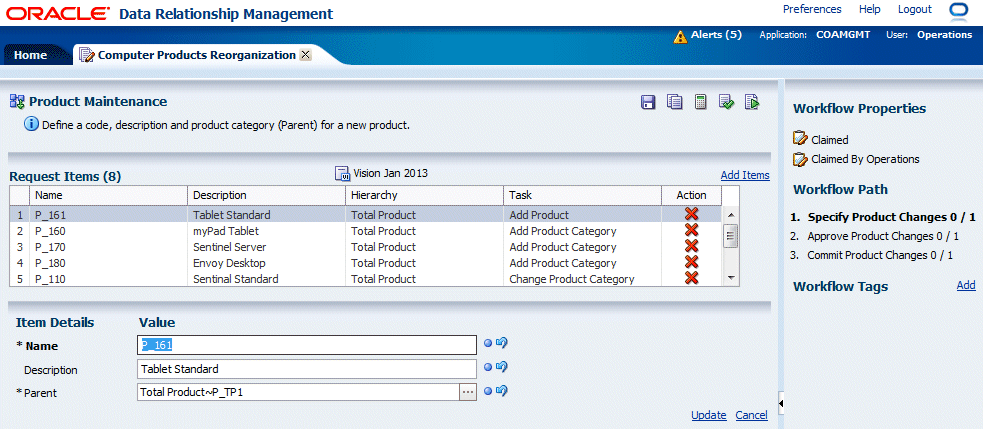Remove the P_170 Sentinel Server row

pos(691,247)
